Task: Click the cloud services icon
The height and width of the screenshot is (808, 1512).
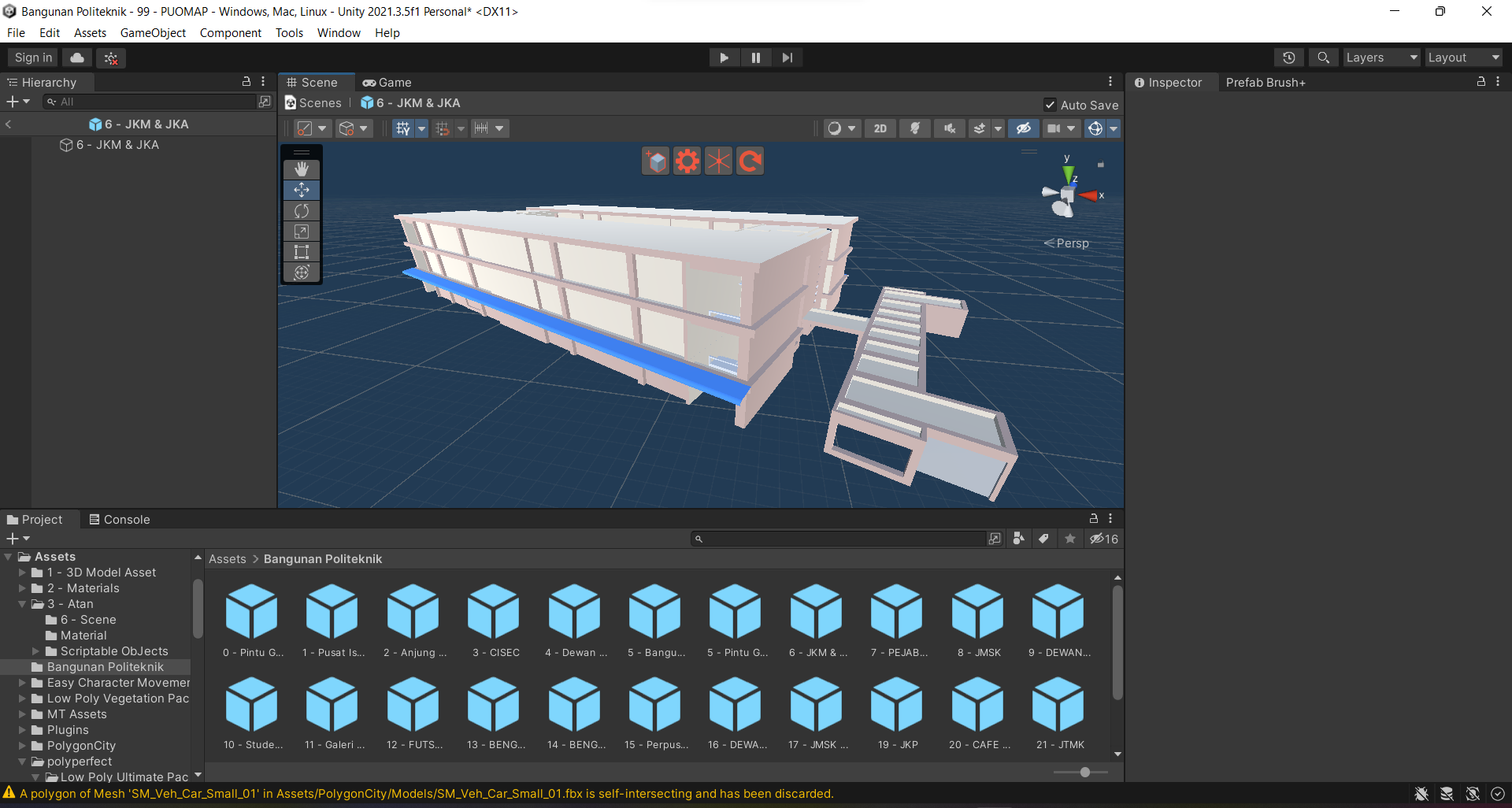Action: [x=77, y=57]
